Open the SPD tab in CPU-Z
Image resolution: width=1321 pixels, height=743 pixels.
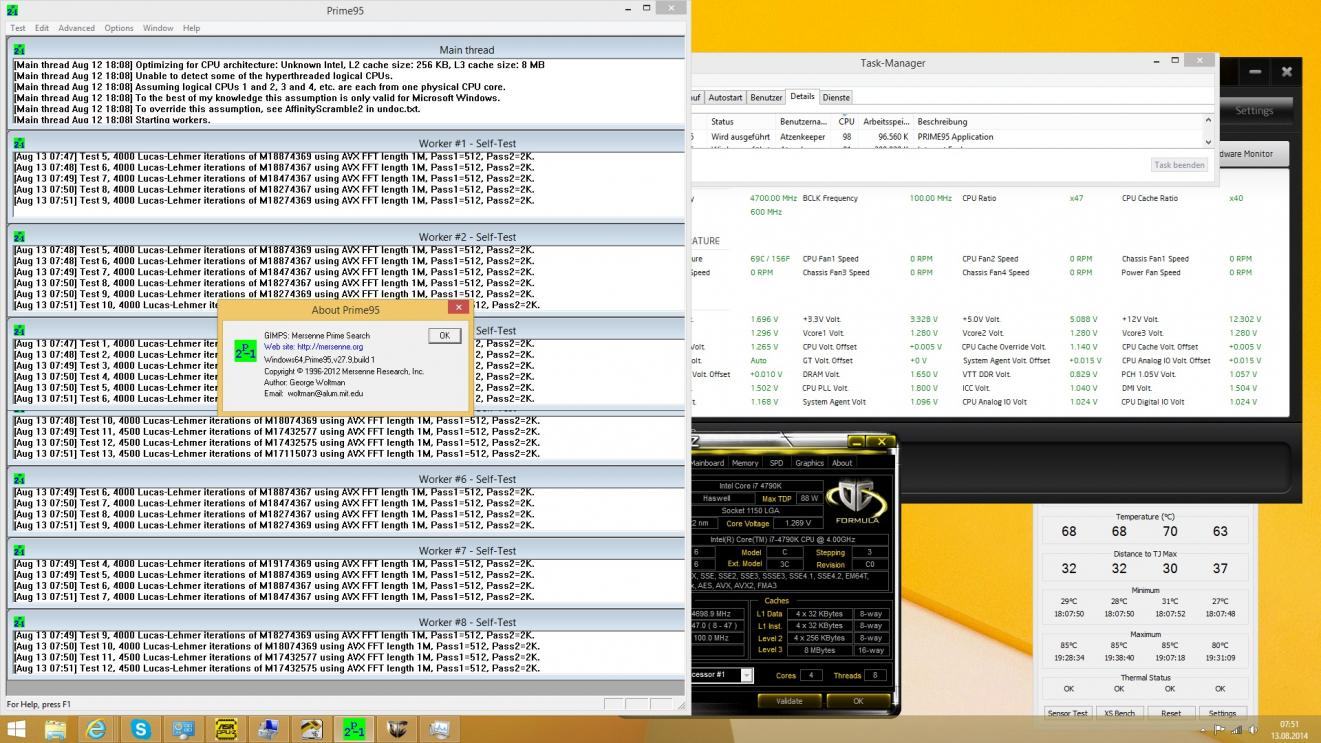pos(776,463)
